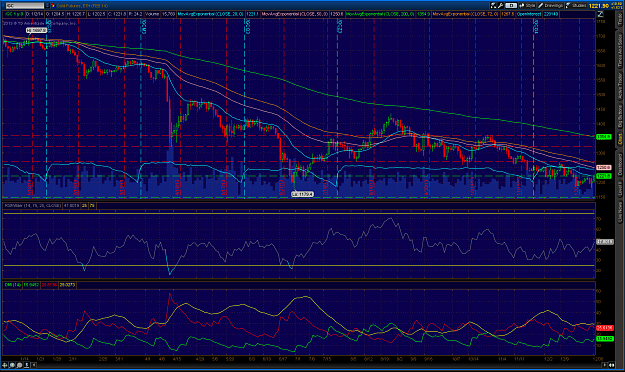Click the third bottom-left chart tool icon

[19, 365]
